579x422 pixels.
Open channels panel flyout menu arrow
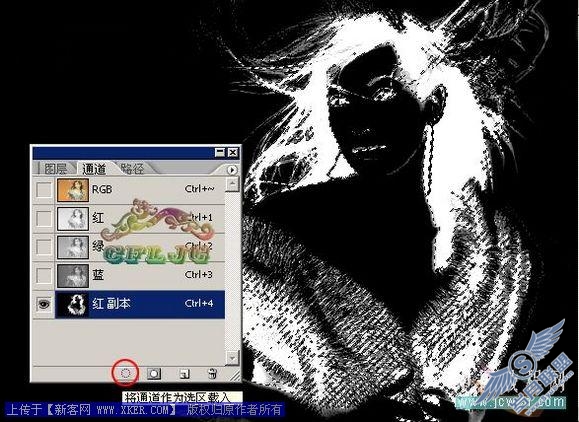(x=232, y=170)
